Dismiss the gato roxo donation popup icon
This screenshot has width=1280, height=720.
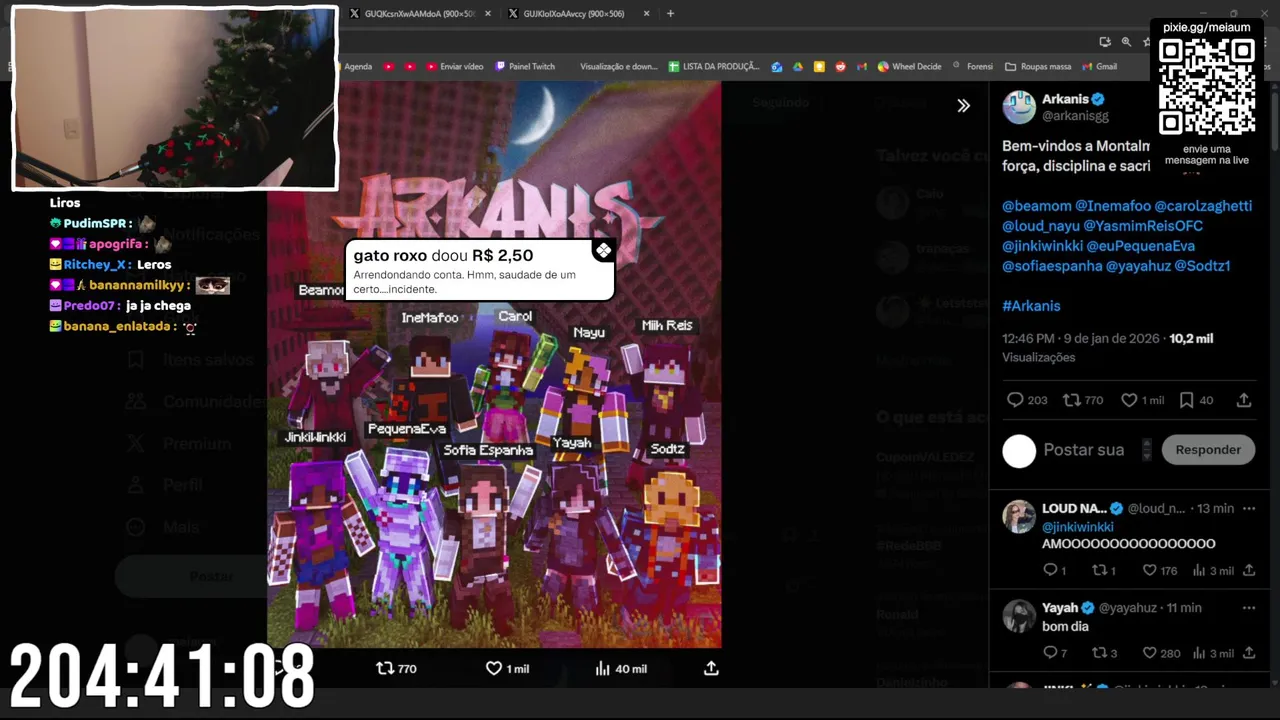tap(603, 250)
